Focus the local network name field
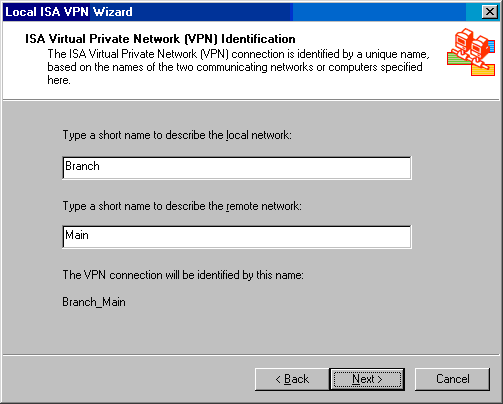The height and width of the screenshot is (404, 503). [x=237, y=168]
